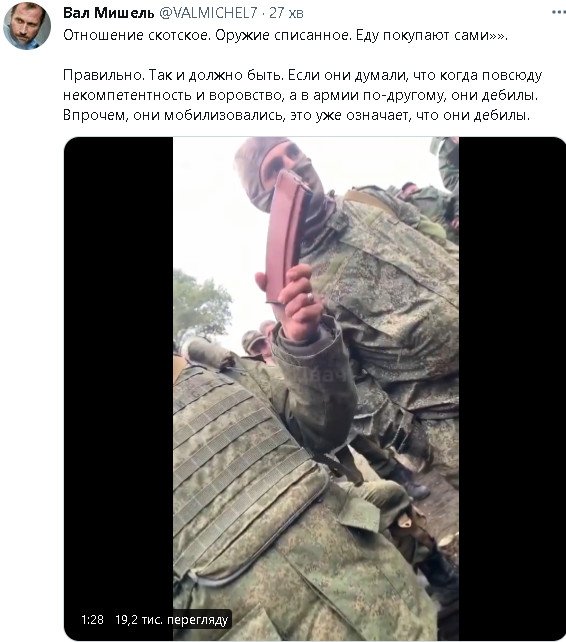Open the @VALMICHEL7 handle link
Viewport: 566px width, 642px height.
pyautogui.click(x=208, y=13)
